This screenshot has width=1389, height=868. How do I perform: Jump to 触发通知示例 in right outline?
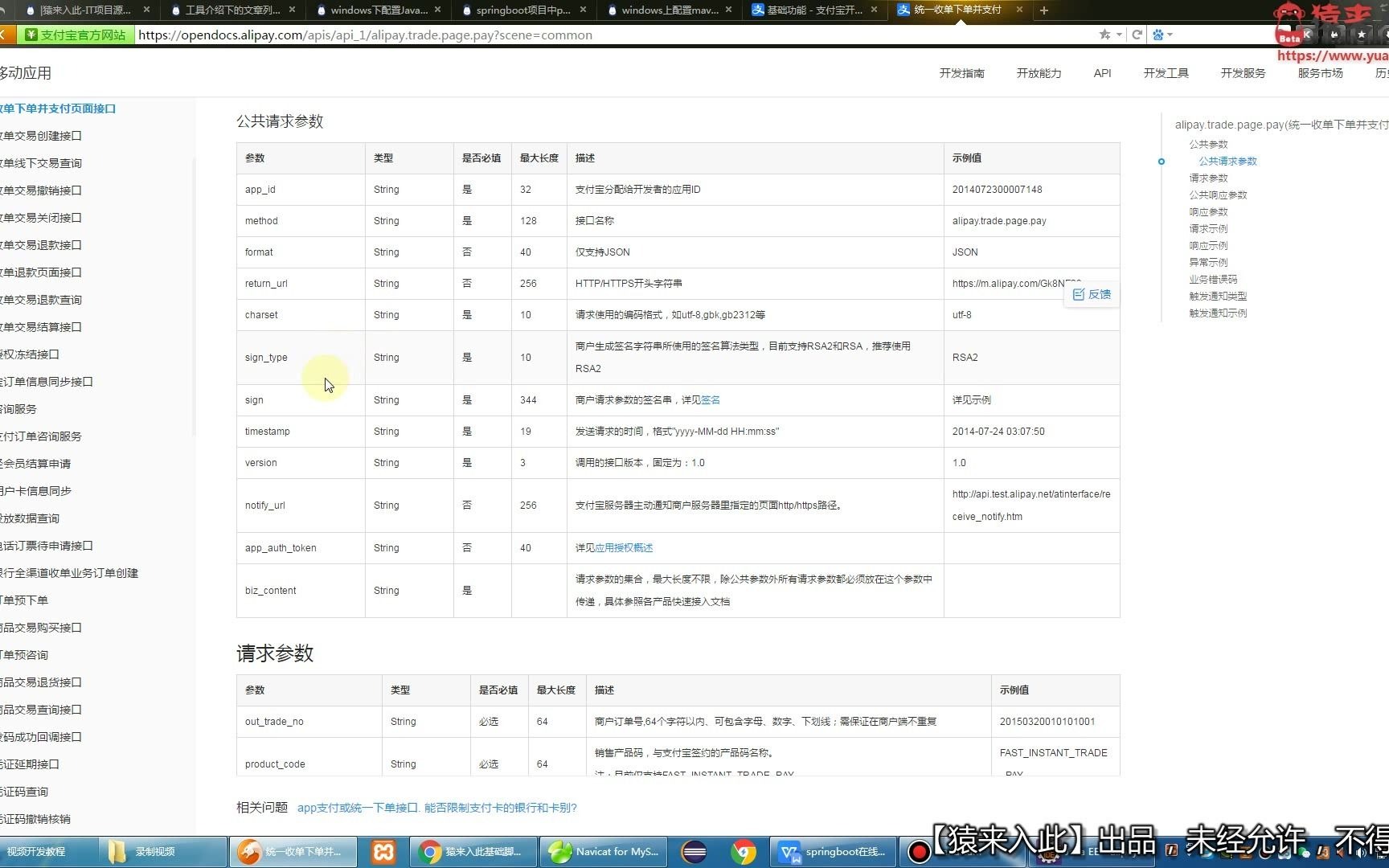tap(1218, 313)
